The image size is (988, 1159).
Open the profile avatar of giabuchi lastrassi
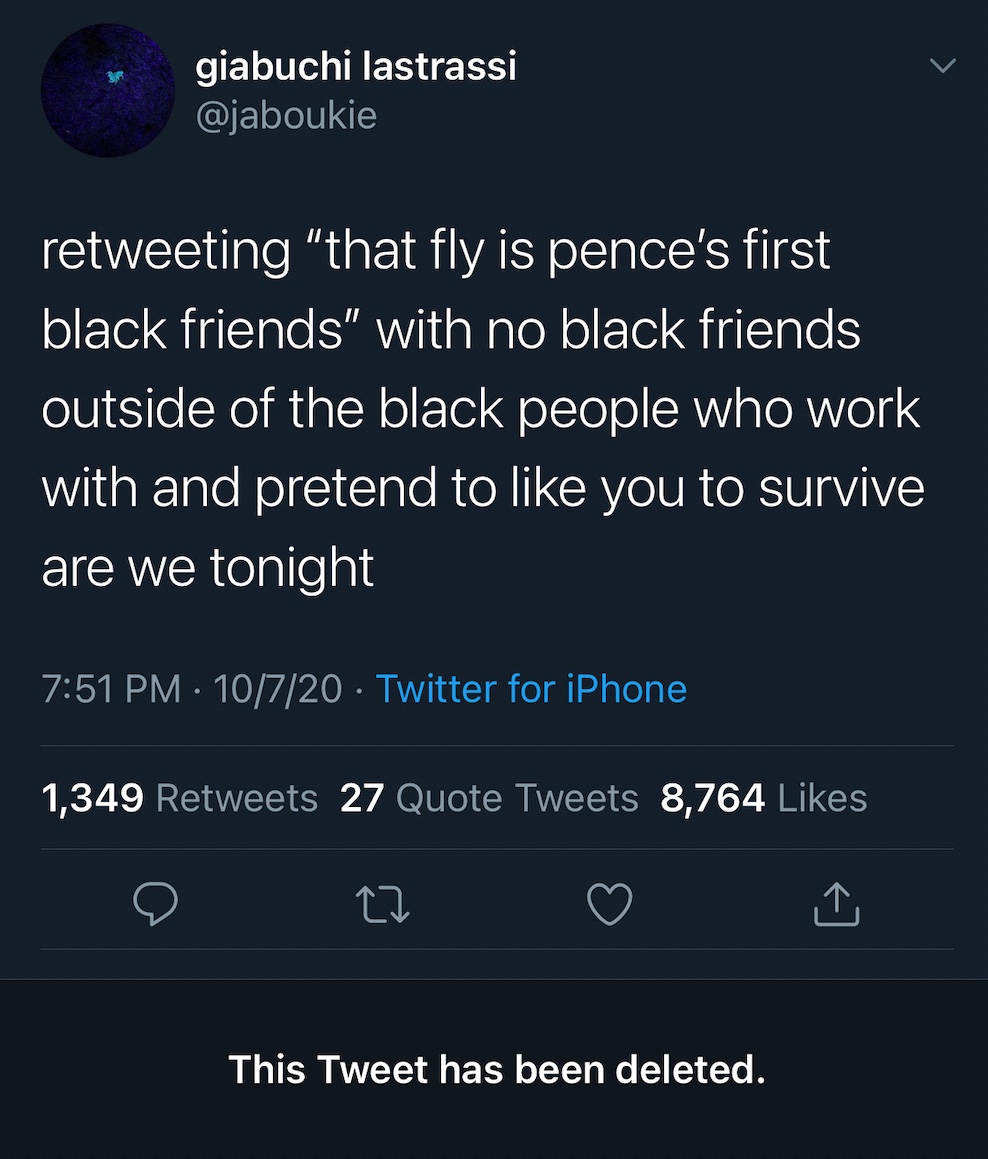(x=108, y=91)
